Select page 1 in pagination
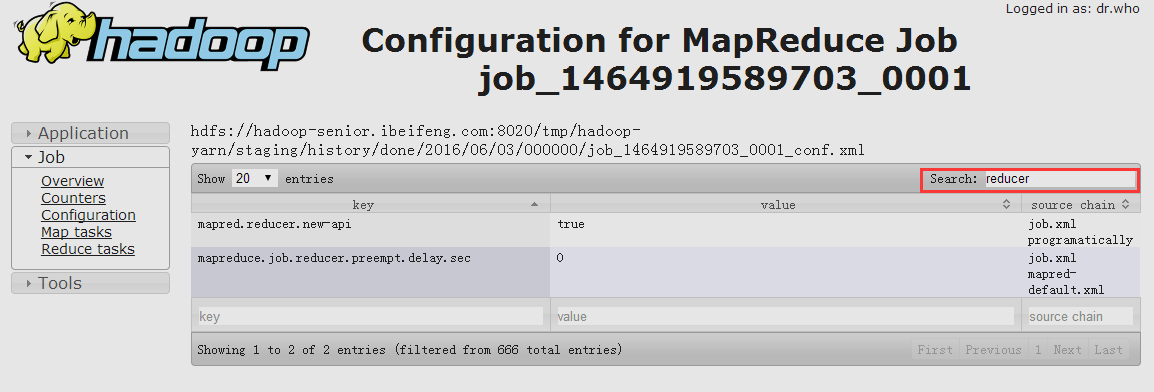Viewport: 1154px width, 392px height. click(x=1038, y=350)
